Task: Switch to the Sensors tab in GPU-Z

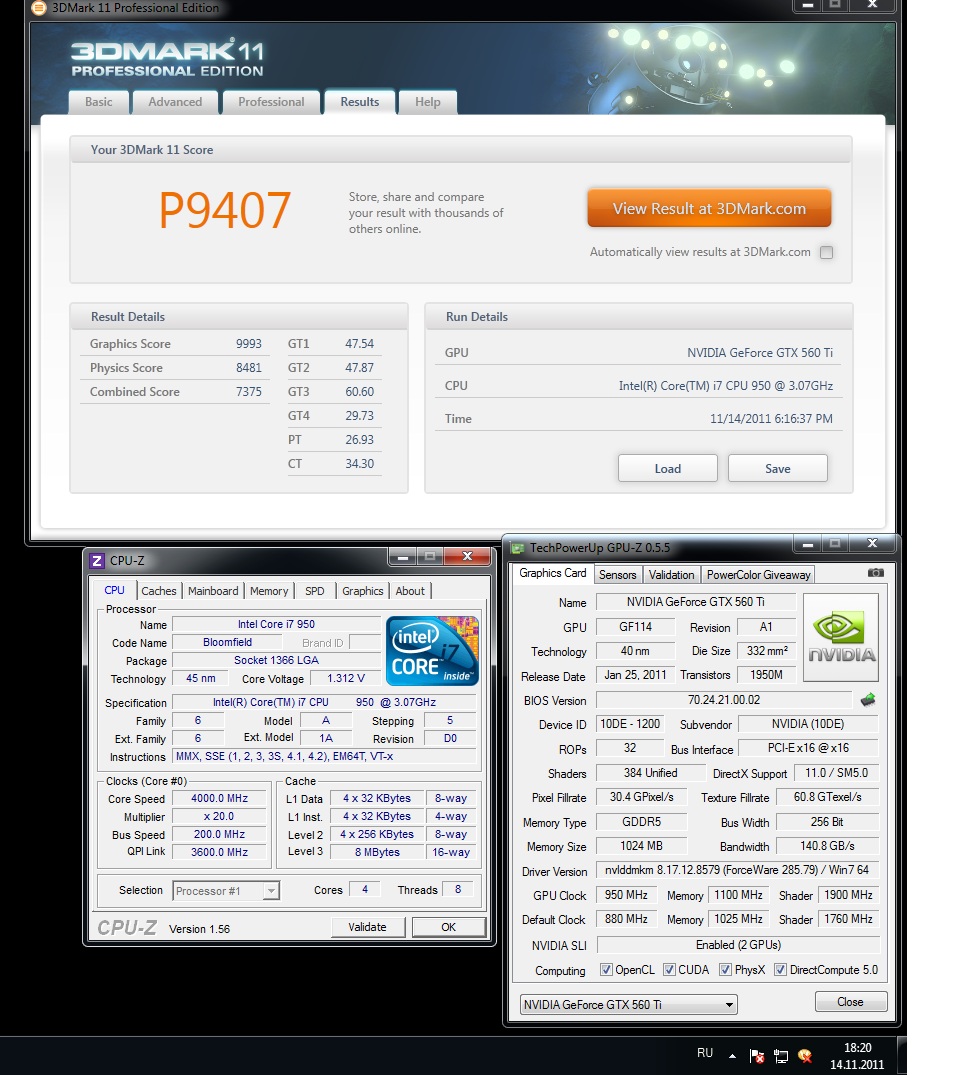Action: (618, 575)
